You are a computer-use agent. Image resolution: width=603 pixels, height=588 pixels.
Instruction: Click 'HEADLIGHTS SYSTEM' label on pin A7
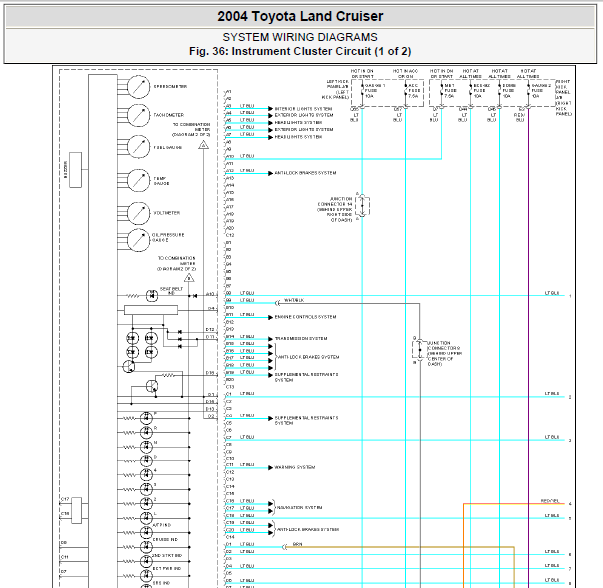pyautogui.click(x=298, y=137)
